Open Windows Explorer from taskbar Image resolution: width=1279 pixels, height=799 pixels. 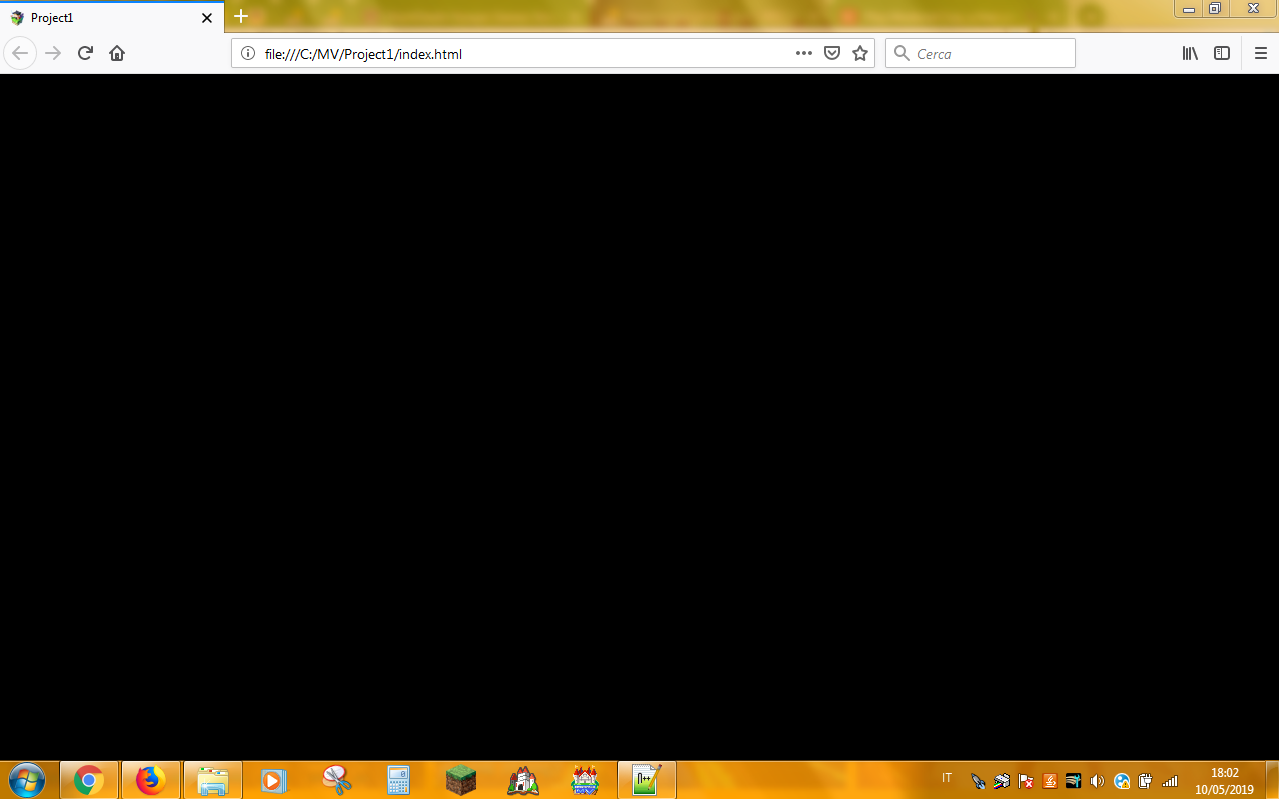[x=213, y=780]
